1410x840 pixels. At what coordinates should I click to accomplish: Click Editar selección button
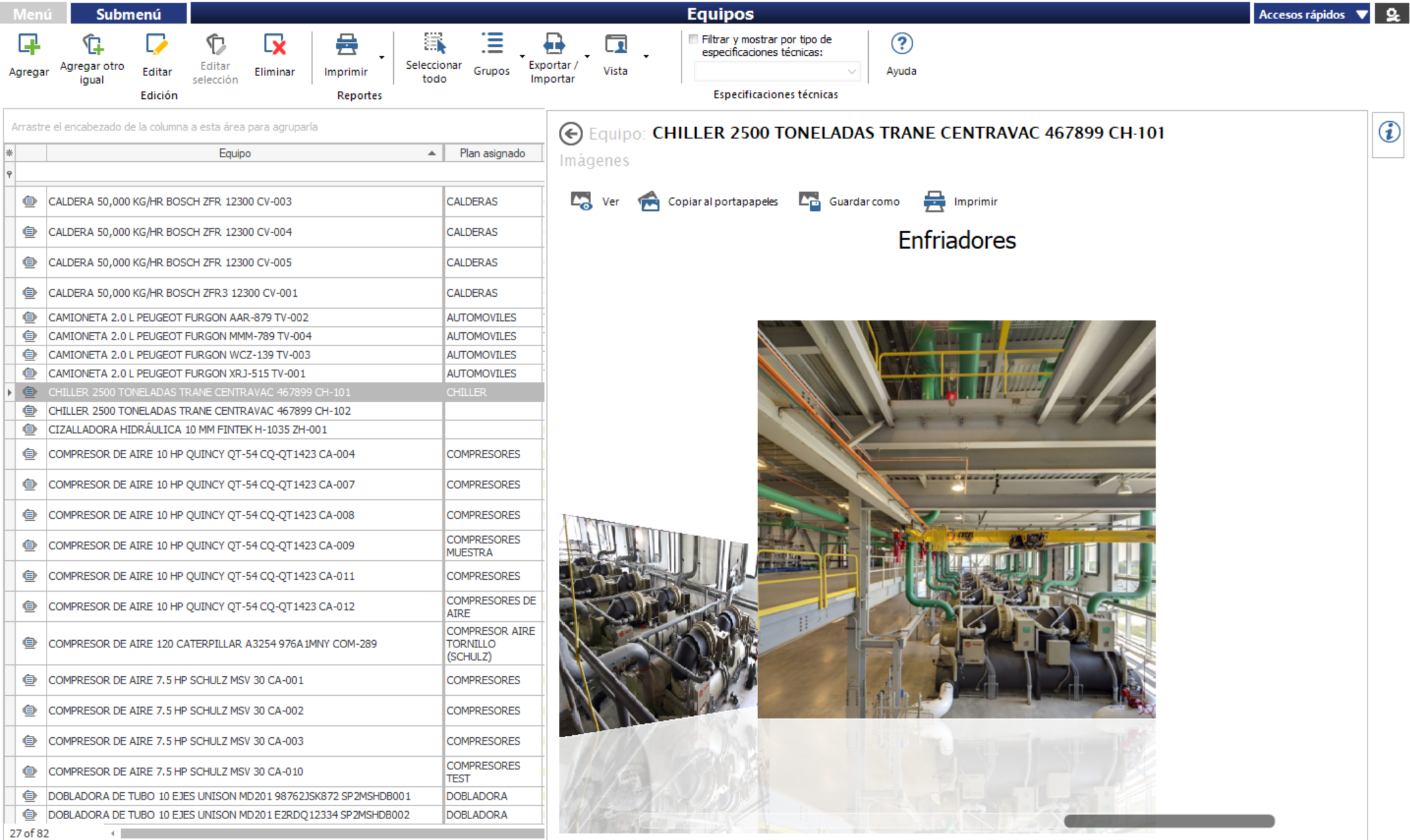coord(215,58)
